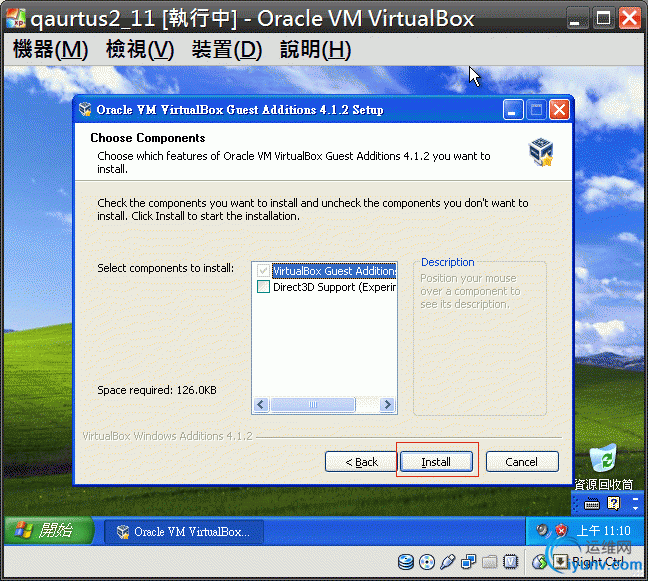Cancel the Guest Additions setup
The image size is (648, 581).
[522, 462]
